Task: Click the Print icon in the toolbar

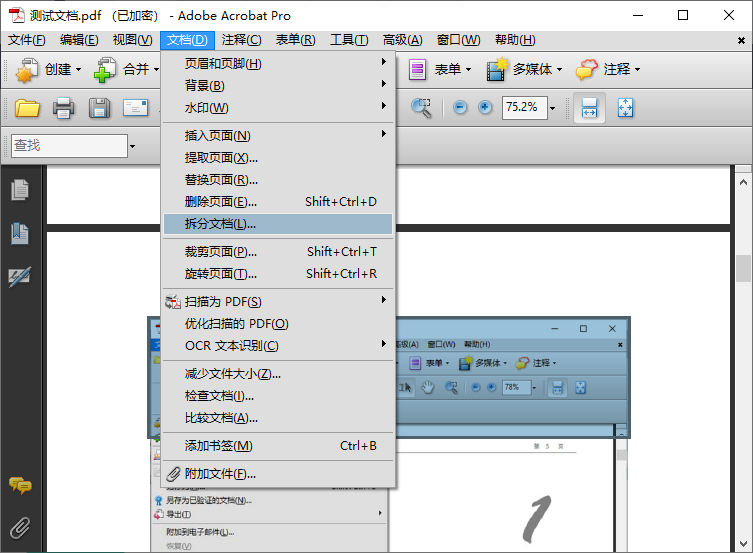Action: tap(63, 108)
